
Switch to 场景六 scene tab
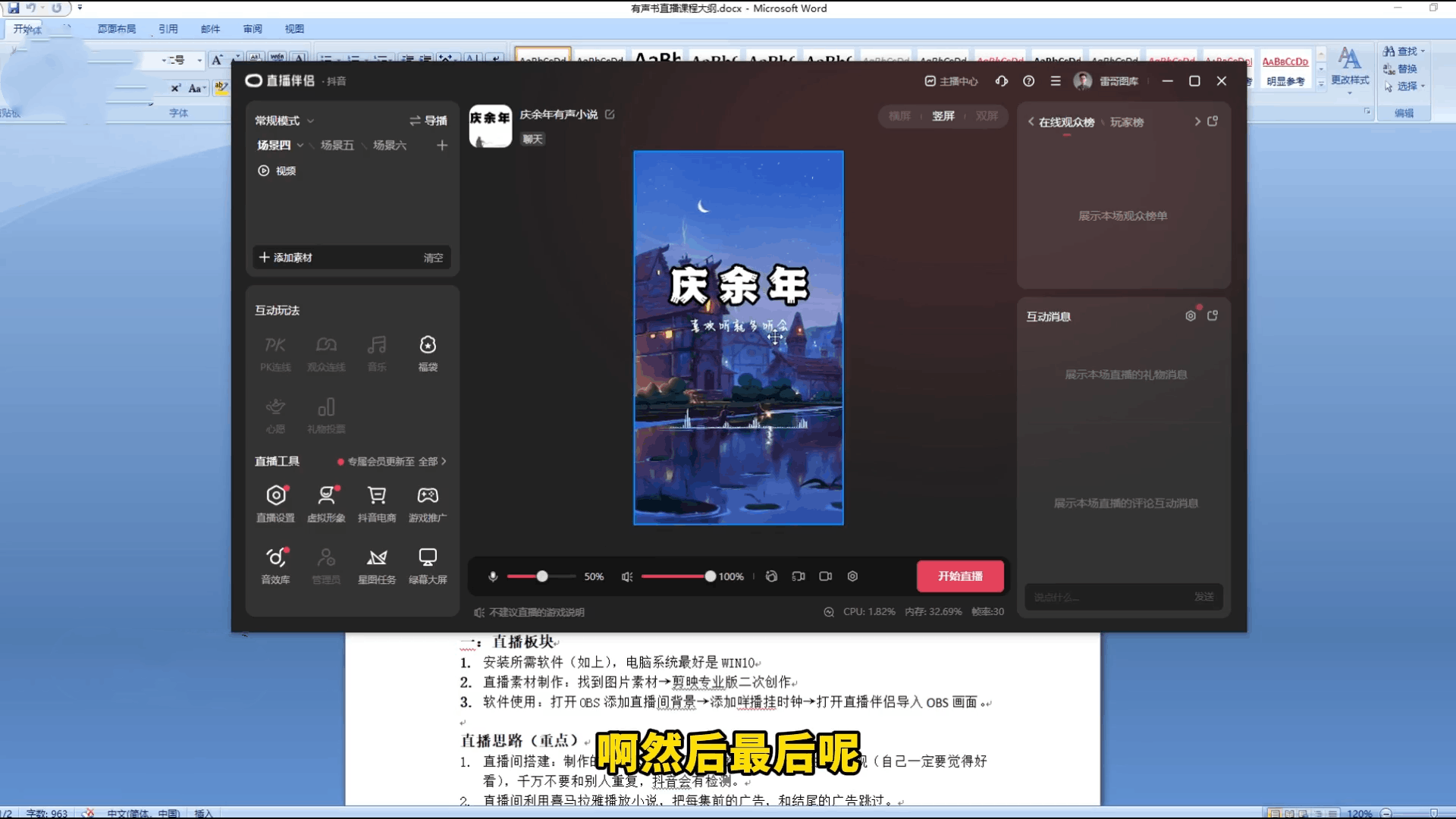[x=390, y=145]
